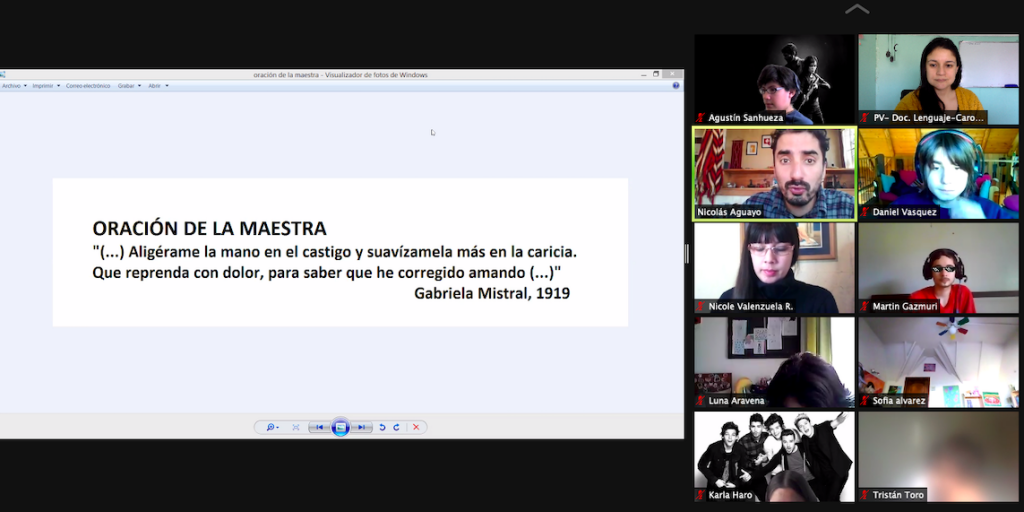Open the photo viewer help icon
Image resolution: width=1024 pixels, height=512 pixels.
click(676, 86)
